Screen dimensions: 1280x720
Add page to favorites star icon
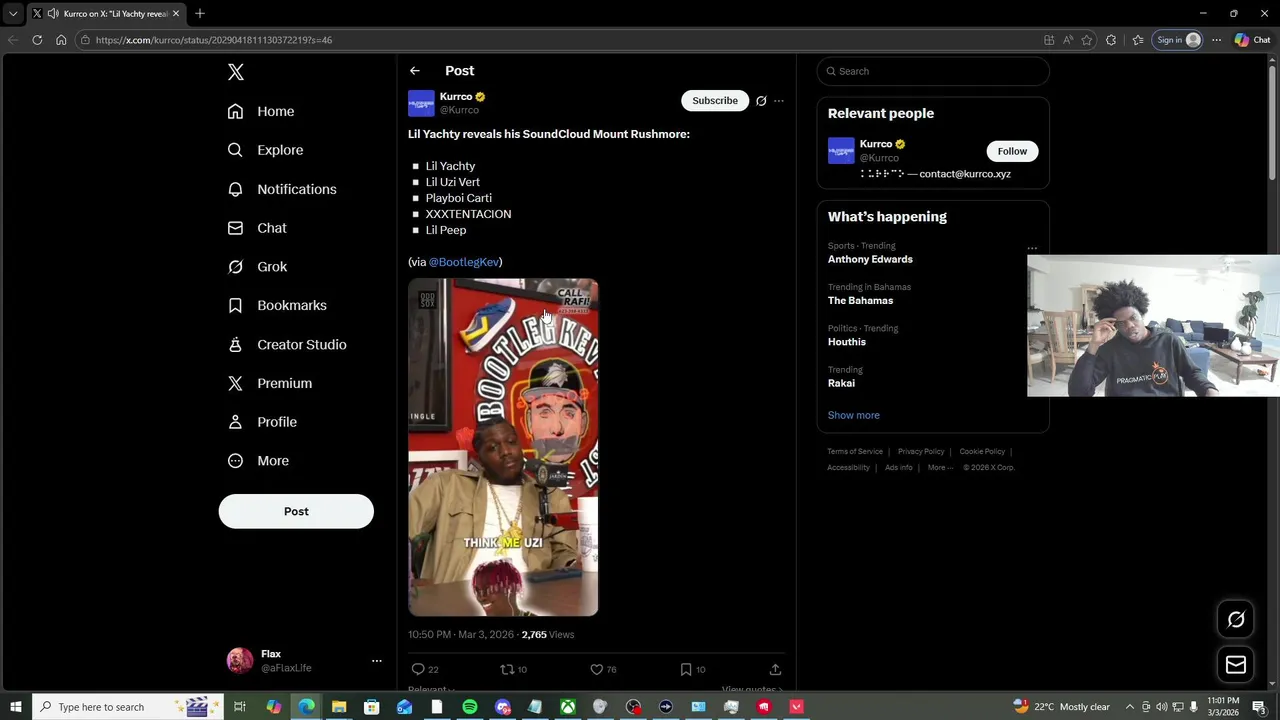[x=1087, y=40]
